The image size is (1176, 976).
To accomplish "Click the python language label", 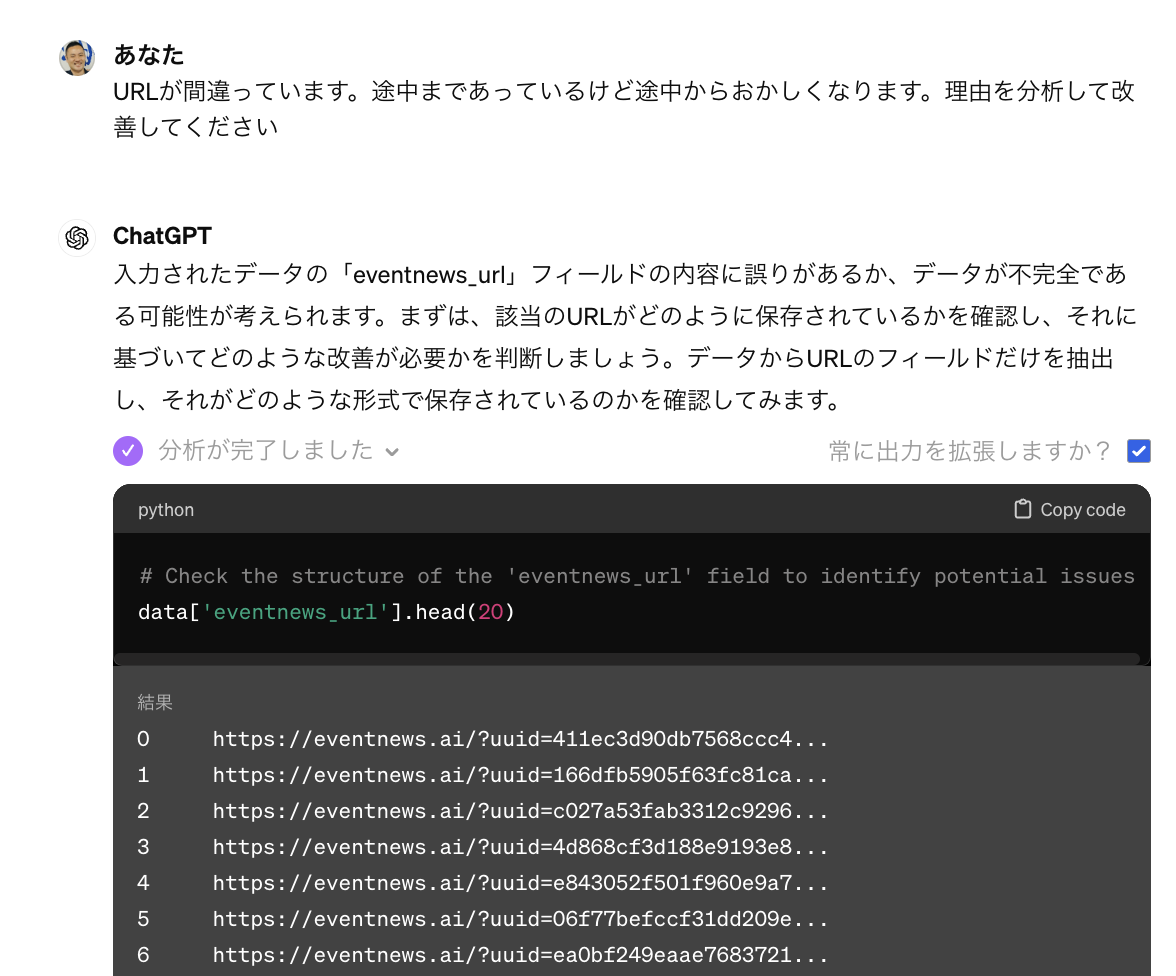I will (166, 510).
